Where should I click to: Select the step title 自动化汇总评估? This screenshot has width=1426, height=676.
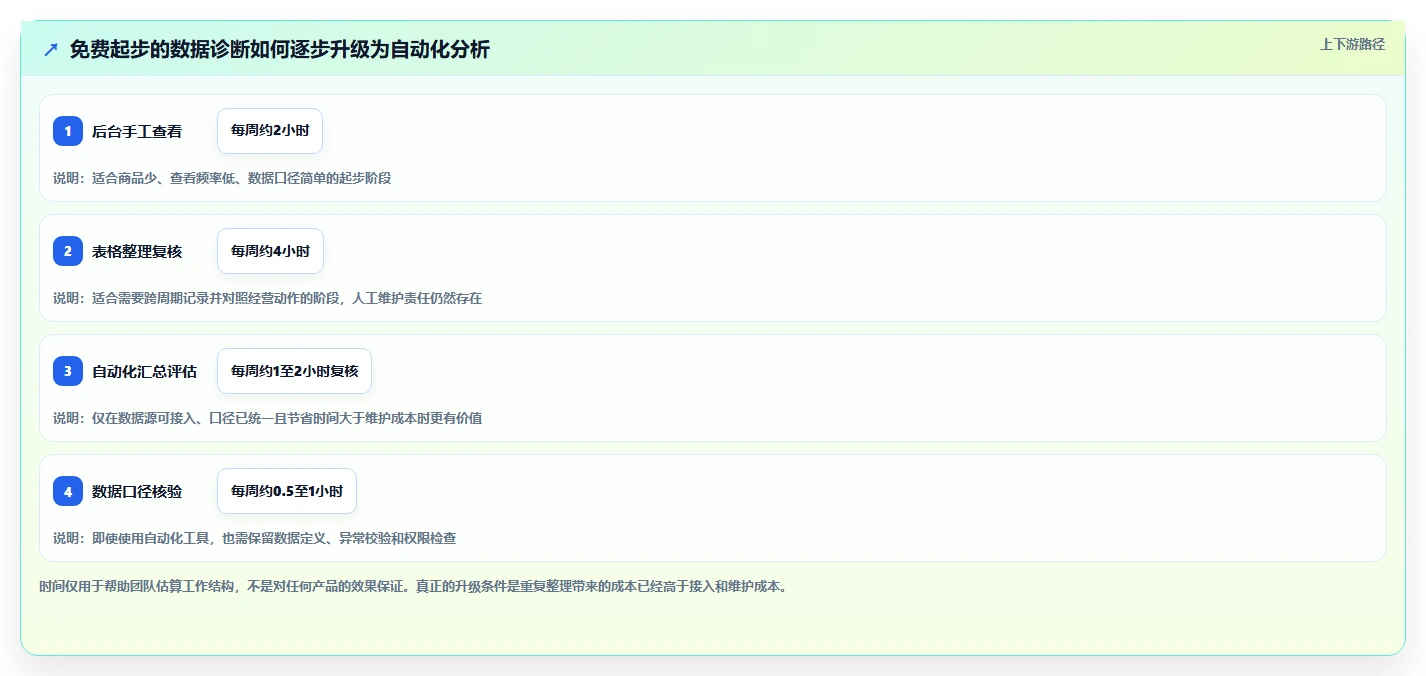tap(144, 371)
